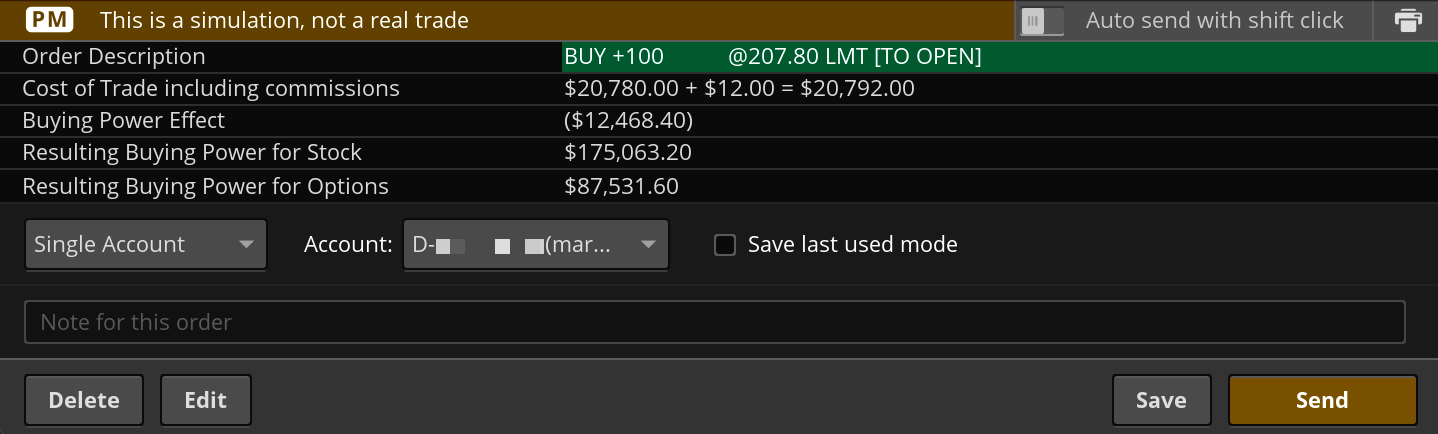Open the Single Account dropdown
Screen dimensions: 1438x434
click(145, 245)
